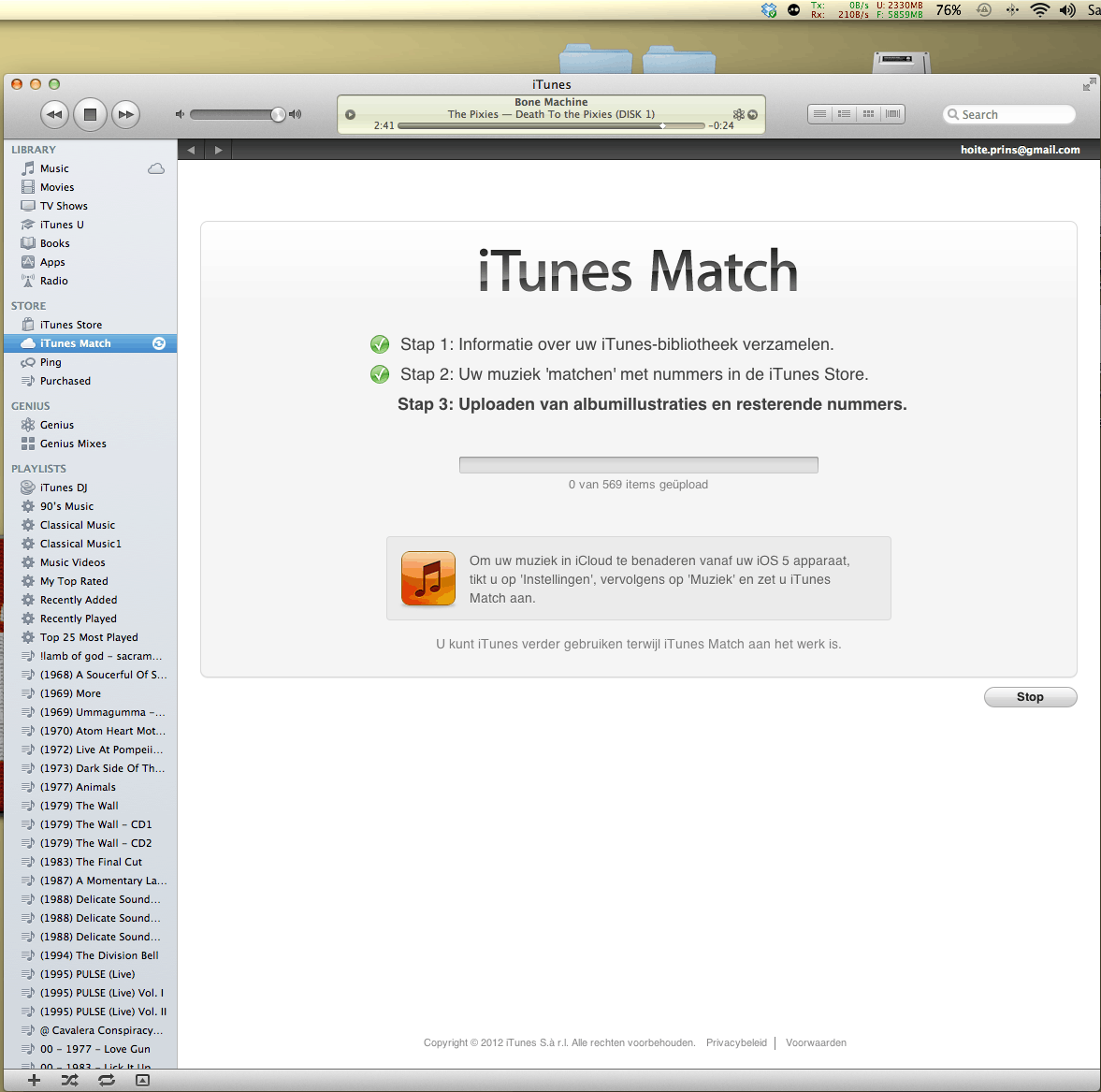Toggle repeat at the bottom bar
The height and width of the screenshot is (1092, 1101).
[107, 1080]
